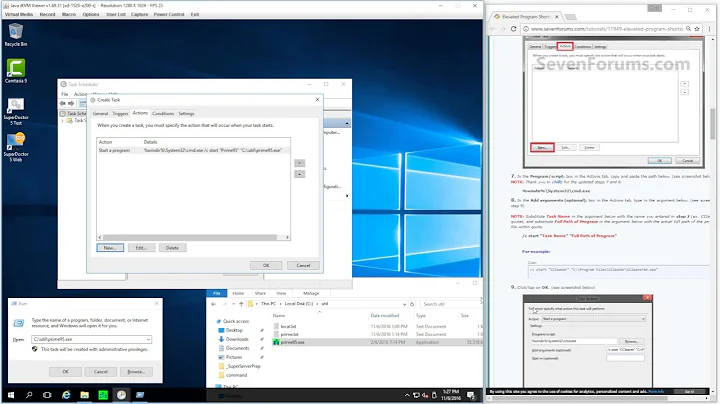Click the Edit... button in Create Task

(x=141, y=248)
